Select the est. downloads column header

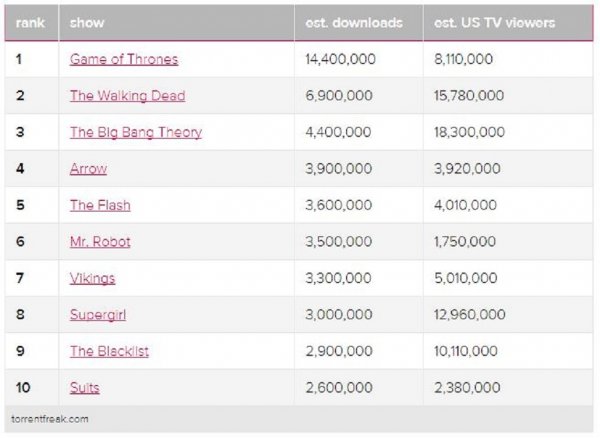[x=354, y=22]
